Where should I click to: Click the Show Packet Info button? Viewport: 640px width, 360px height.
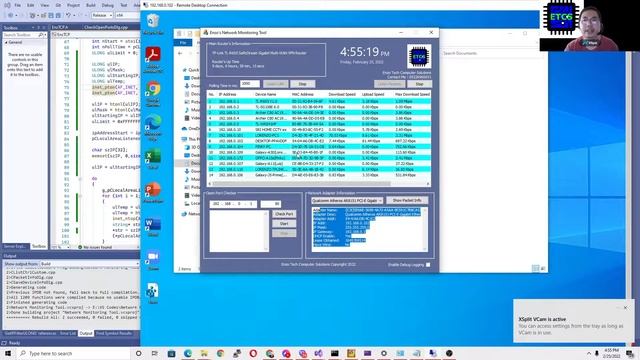pos(407,200)
